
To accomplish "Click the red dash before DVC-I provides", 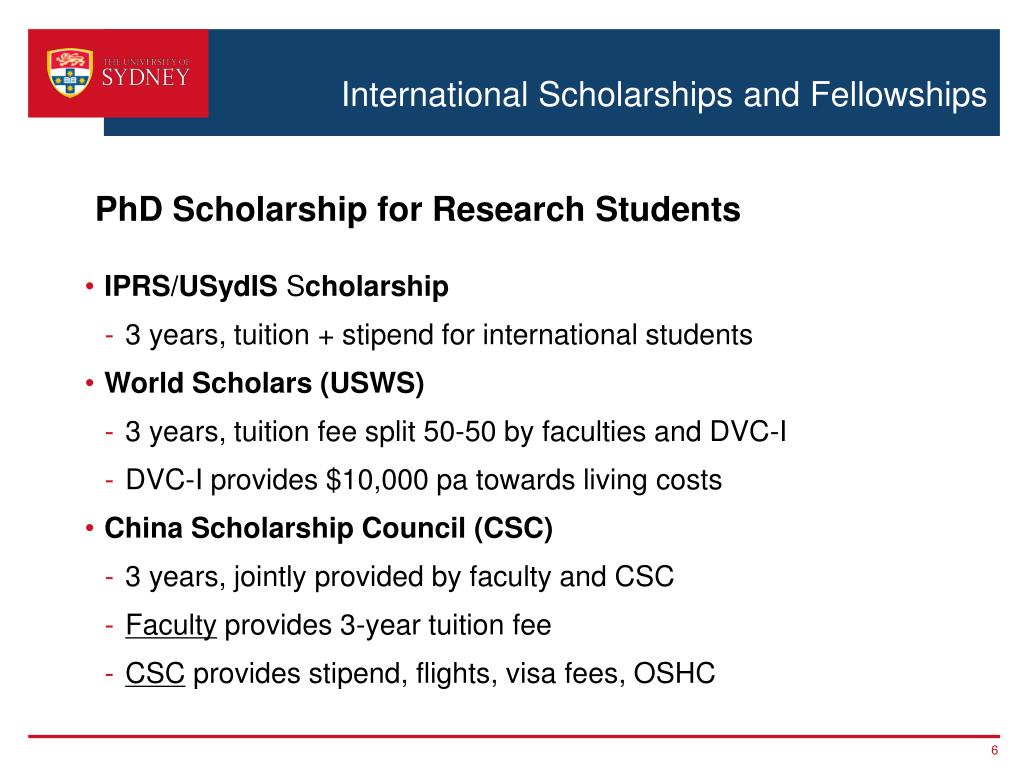I will (x=109, y=481).
